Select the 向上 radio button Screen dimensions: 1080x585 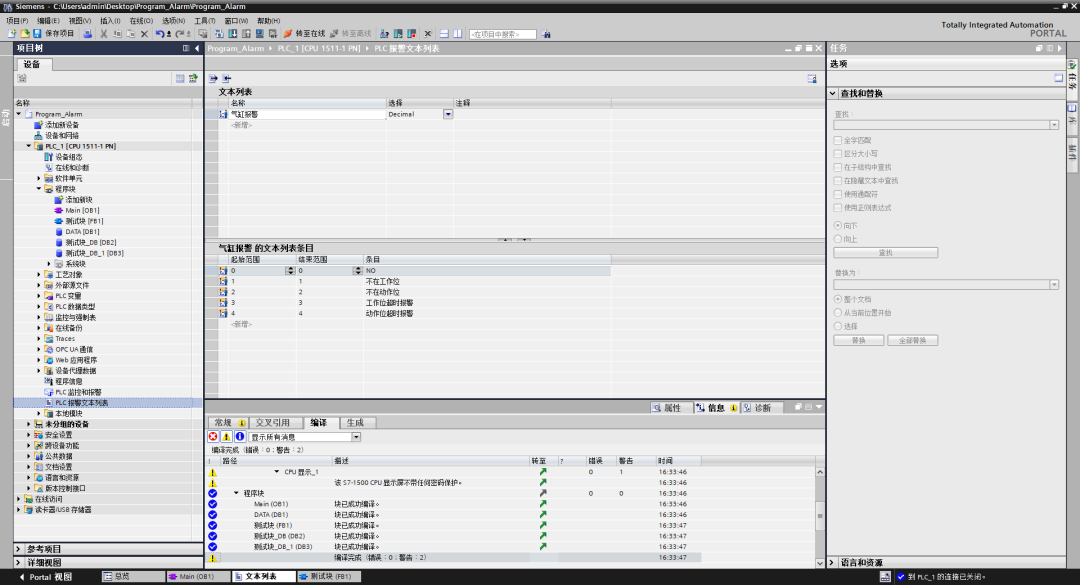838,239
